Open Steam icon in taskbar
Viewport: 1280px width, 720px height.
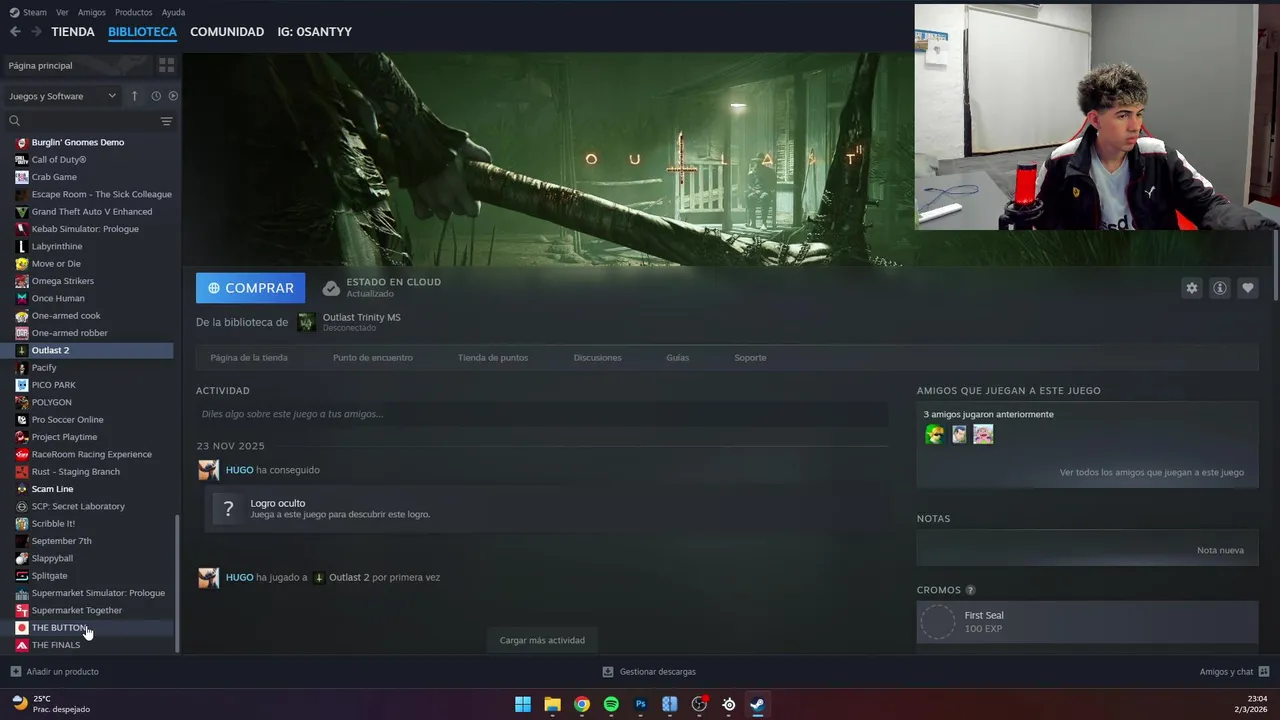758,704
